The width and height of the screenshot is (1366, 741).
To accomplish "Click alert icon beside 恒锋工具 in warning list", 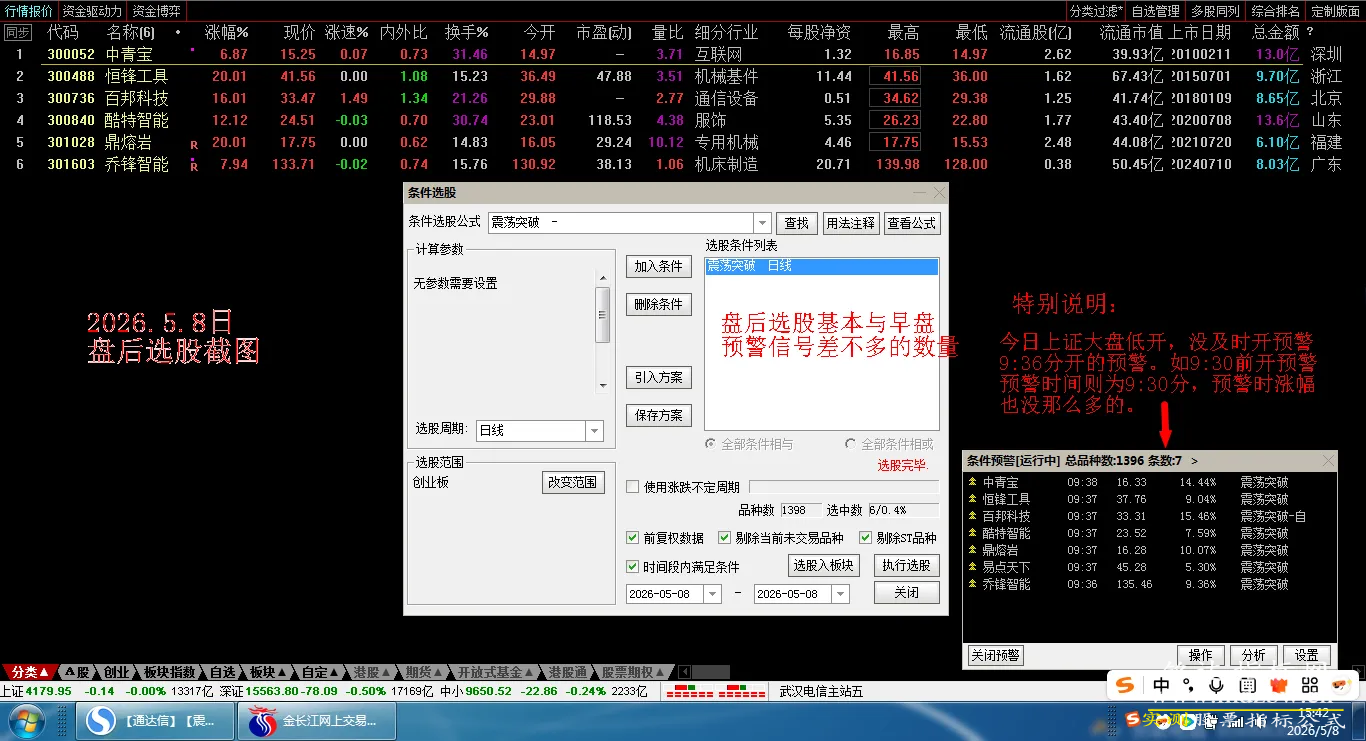I will tap(973, 499).
